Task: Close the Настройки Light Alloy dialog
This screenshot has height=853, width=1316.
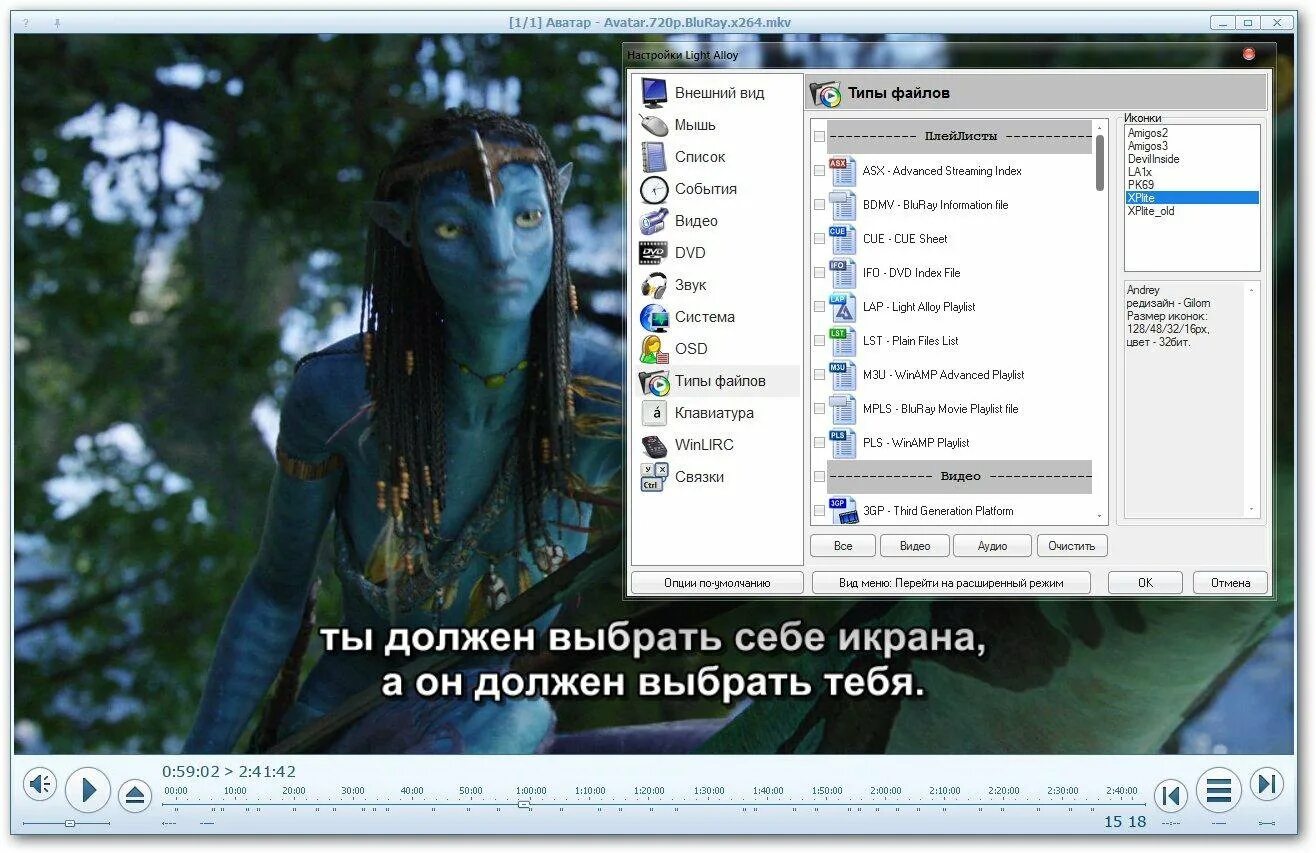Action: 1249,54
